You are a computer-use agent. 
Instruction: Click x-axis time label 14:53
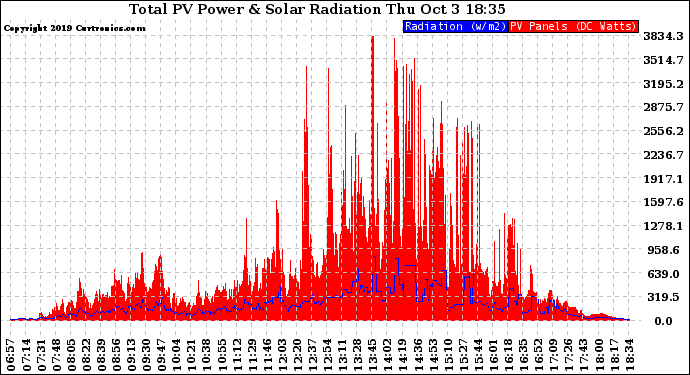pos(433,354)
